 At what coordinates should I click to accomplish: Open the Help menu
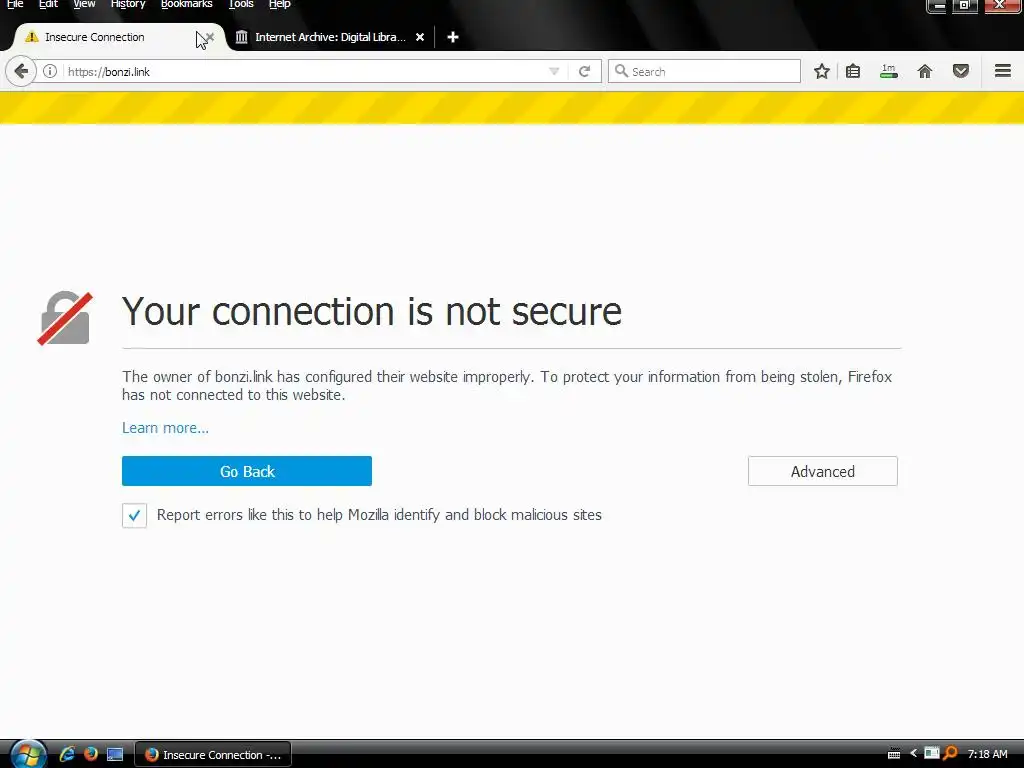[280, 4]
